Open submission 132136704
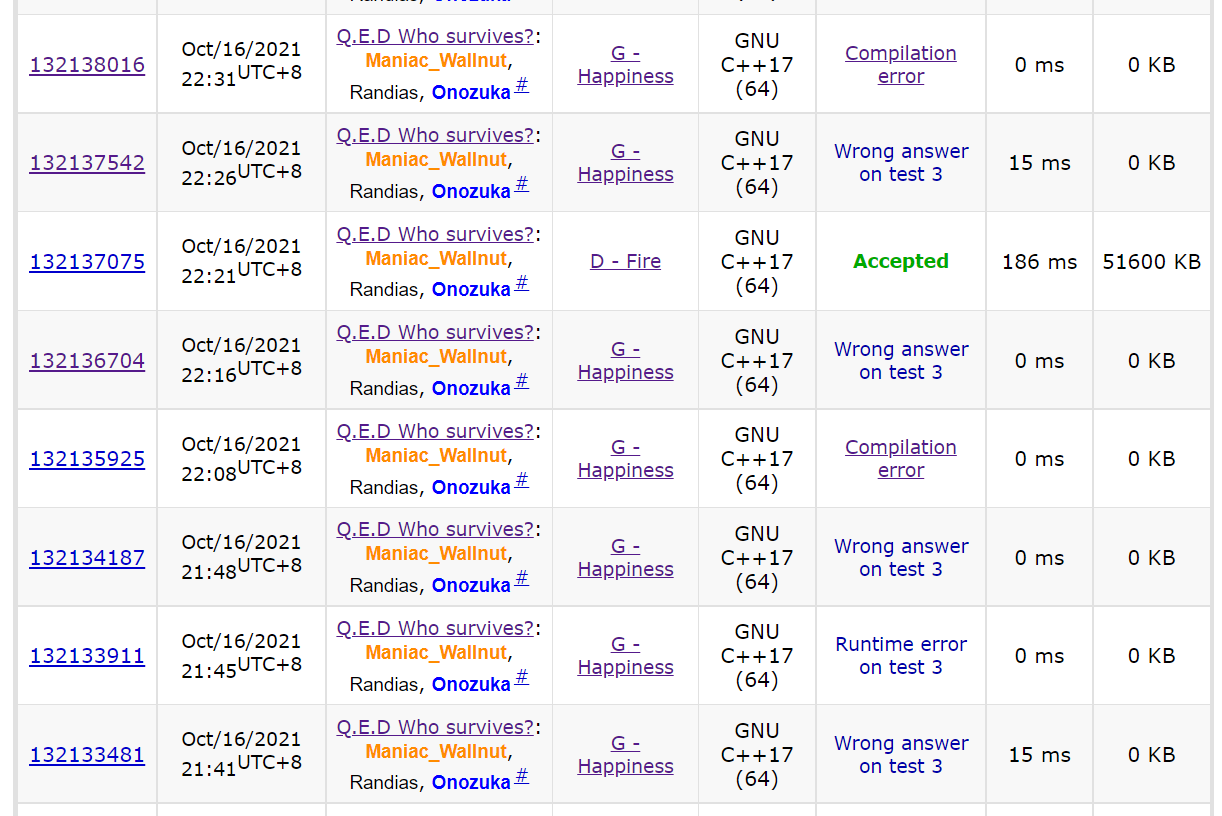 coord(87,361)
